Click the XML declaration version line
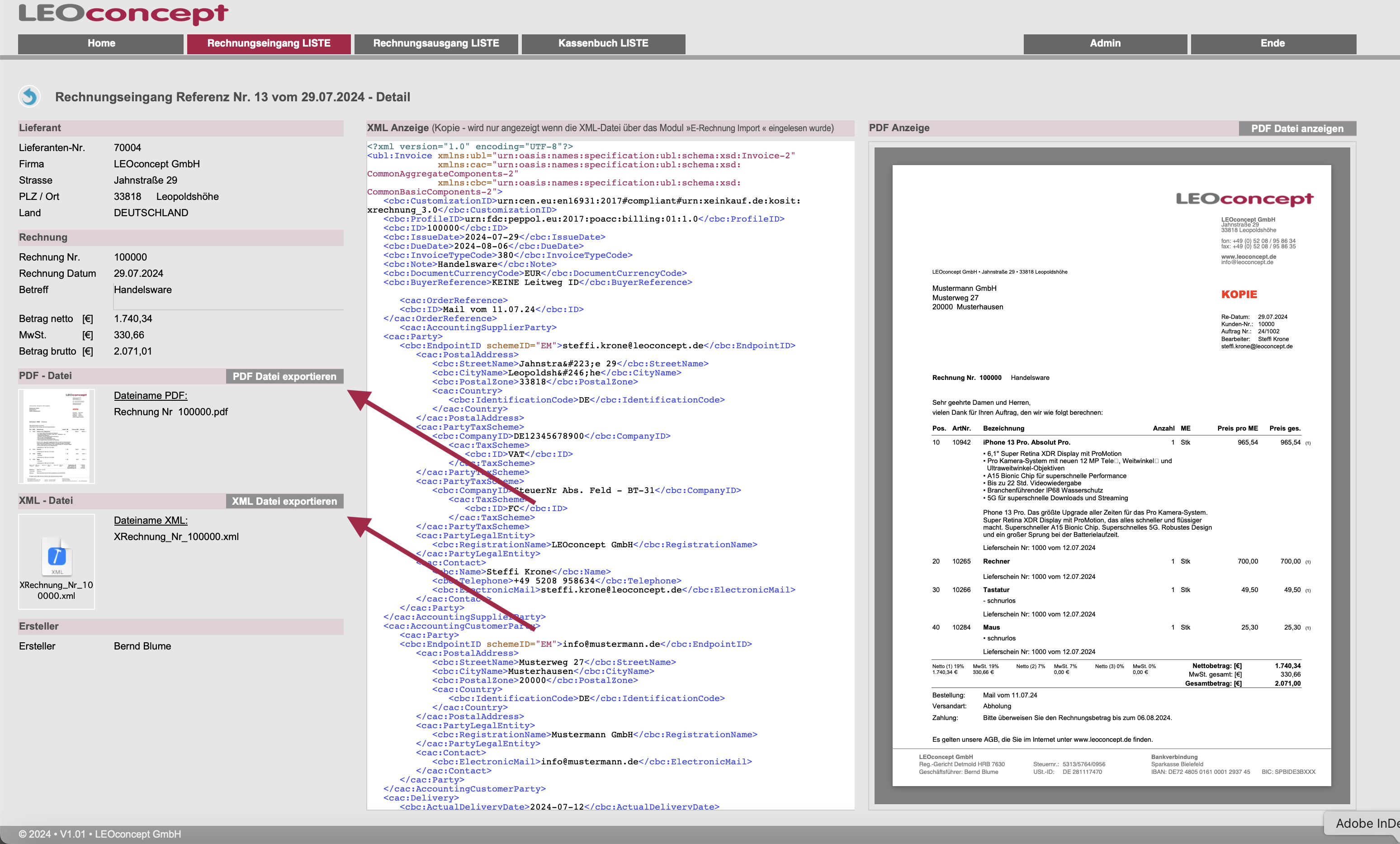This screenshot has width=1400, height=844. pyautogui.click(x=470, y=147)
